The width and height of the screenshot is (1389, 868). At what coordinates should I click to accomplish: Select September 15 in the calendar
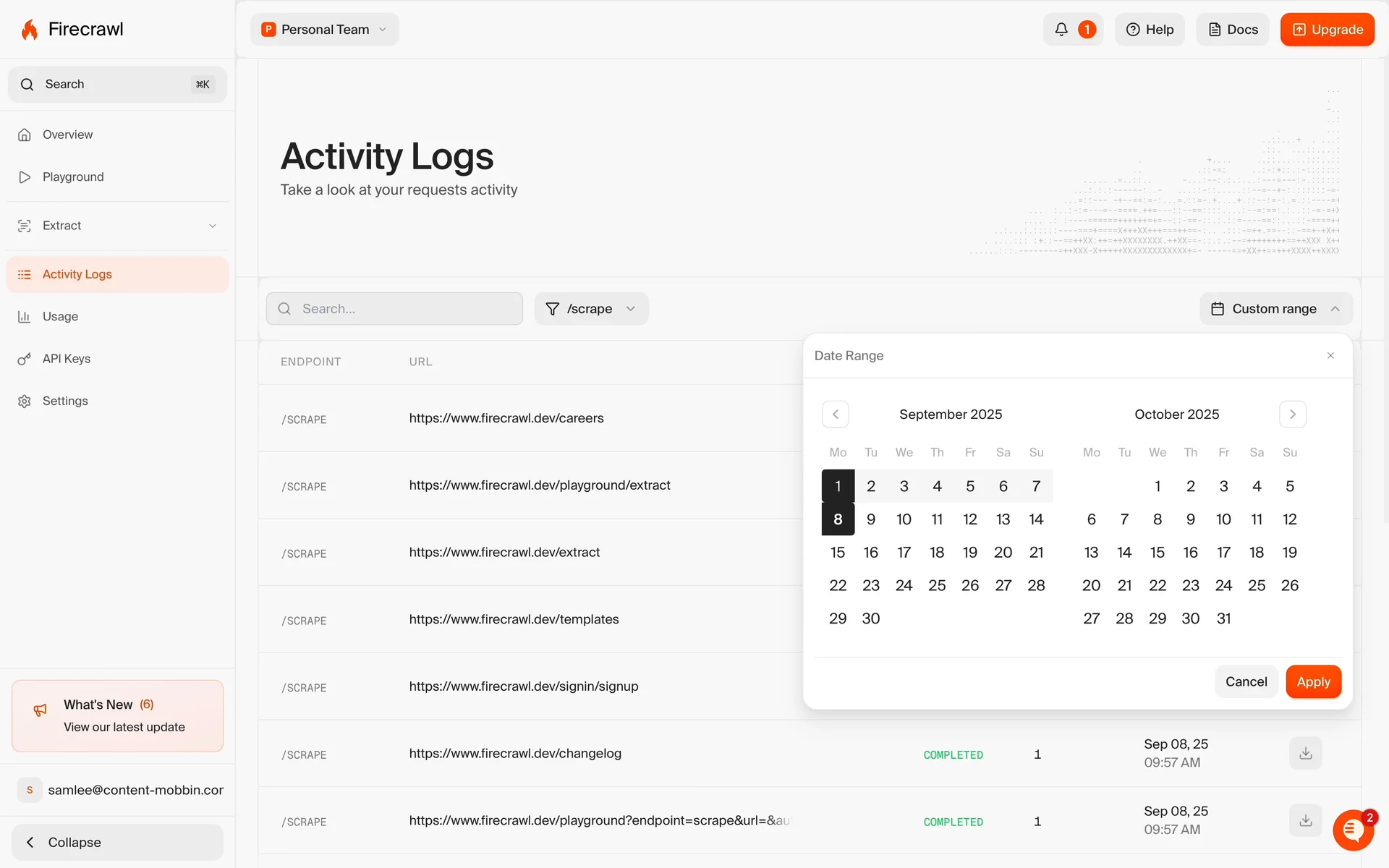[838, 553]
